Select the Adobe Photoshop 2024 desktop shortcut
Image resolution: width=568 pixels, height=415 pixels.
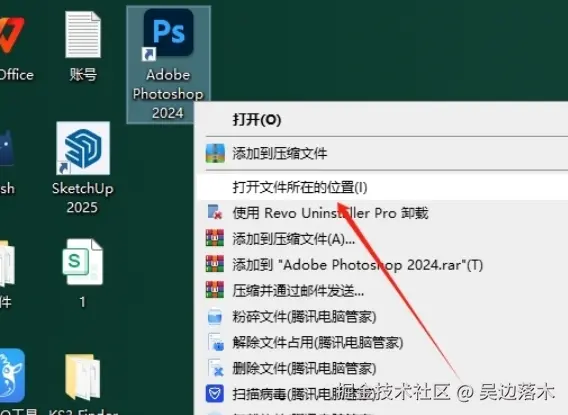tap(168, 64)
